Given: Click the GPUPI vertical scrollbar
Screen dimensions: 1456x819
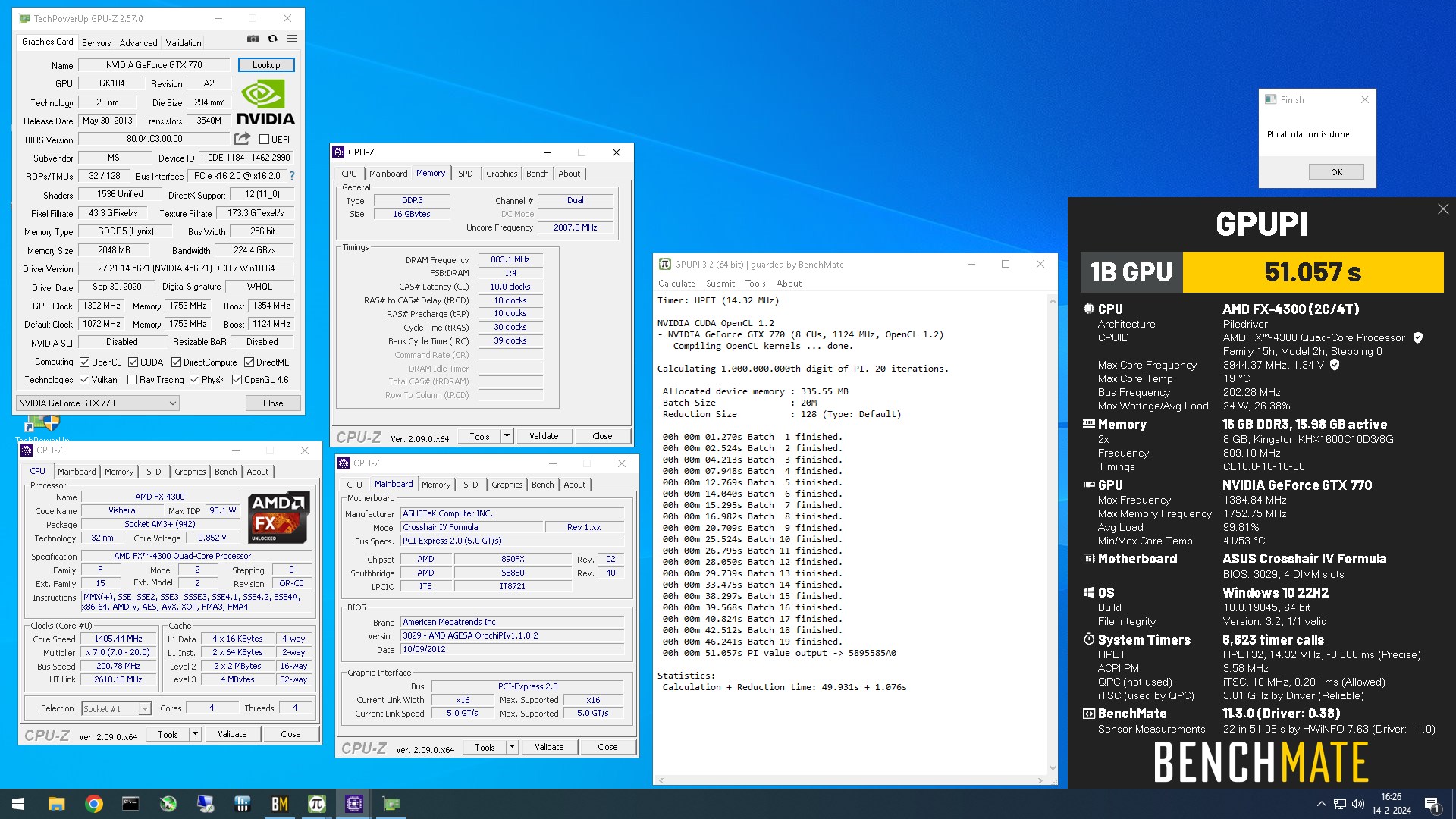Looking at the screenshot, I should pos(1052,535).
